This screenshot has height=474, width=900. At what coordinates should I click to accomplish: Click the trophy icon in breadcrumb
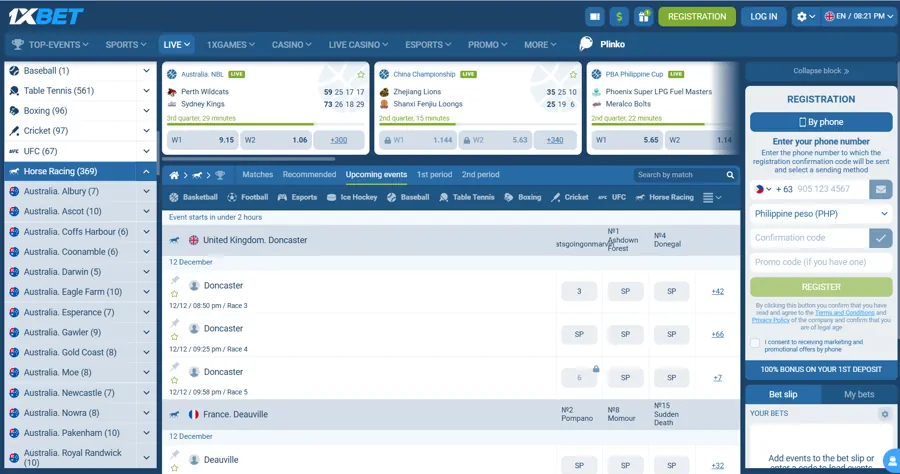(220, 175)
